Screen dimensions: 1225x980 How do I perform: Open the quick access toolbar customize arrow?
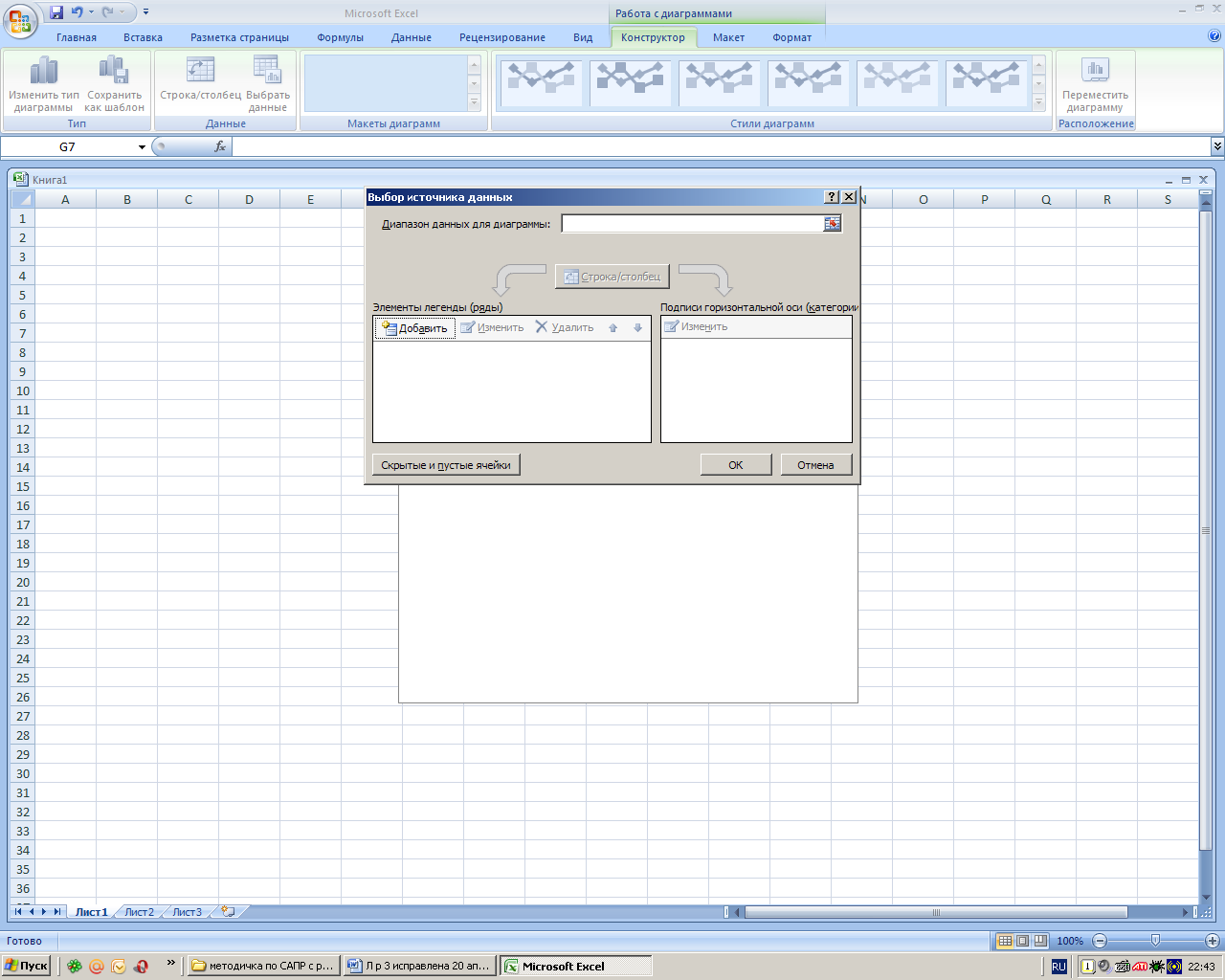pyautogui.click(x=146, y=12)
